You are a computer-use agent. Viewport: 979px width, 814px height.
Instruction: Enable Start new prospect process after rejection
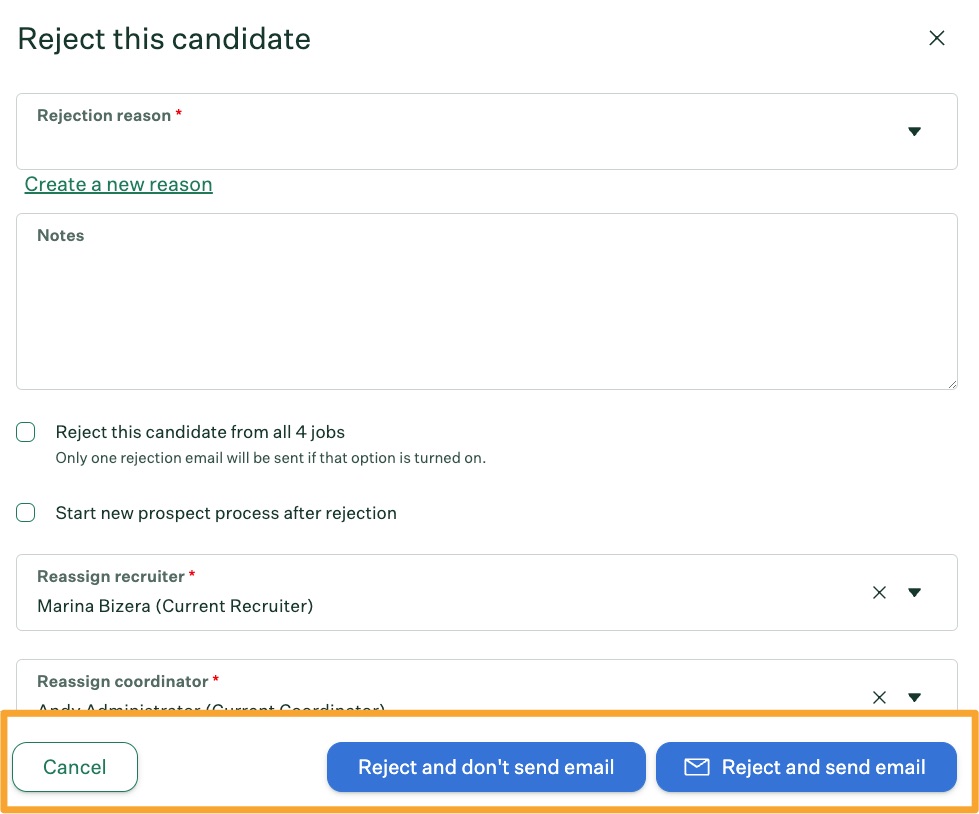pyautogui.click(x=26, y=512)
